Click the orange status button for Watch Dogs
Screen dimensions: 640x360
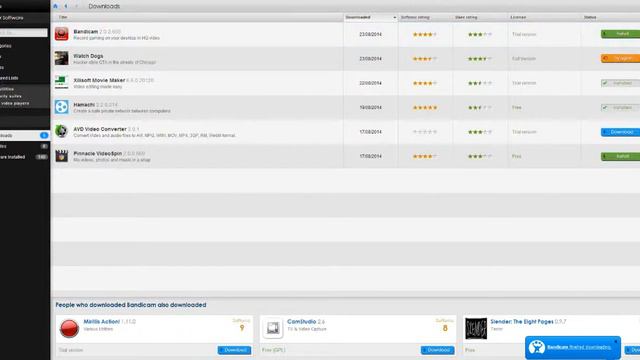tap(620, 58)
